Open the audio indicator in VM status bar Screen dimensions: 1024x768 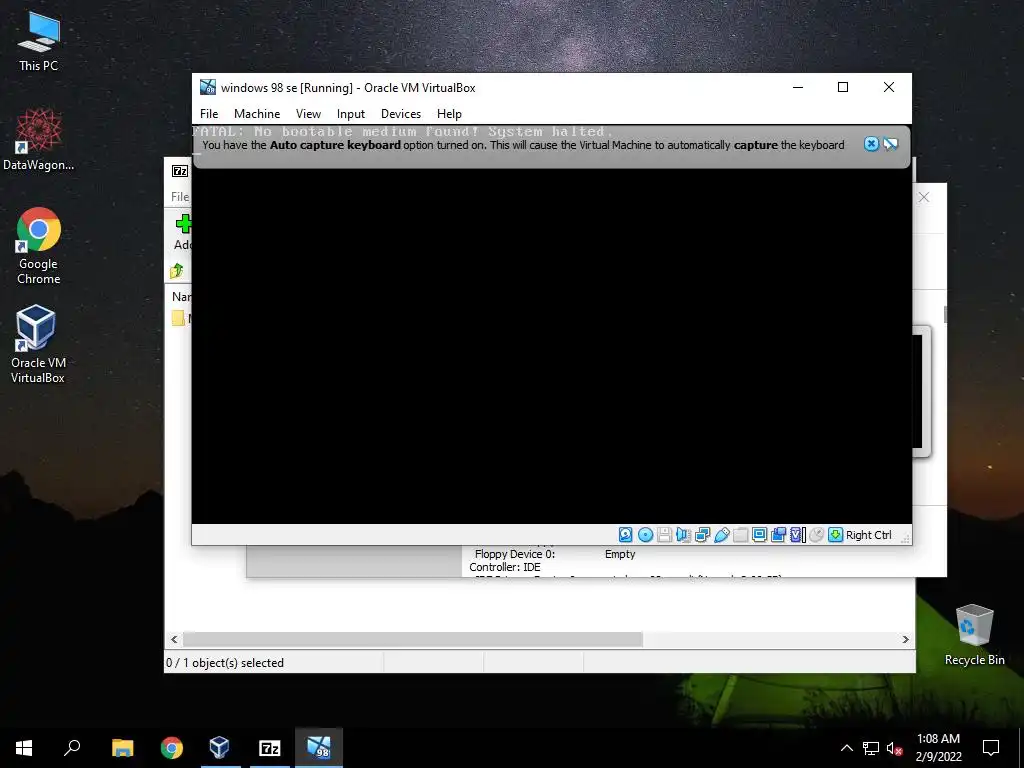coord(683,535)
